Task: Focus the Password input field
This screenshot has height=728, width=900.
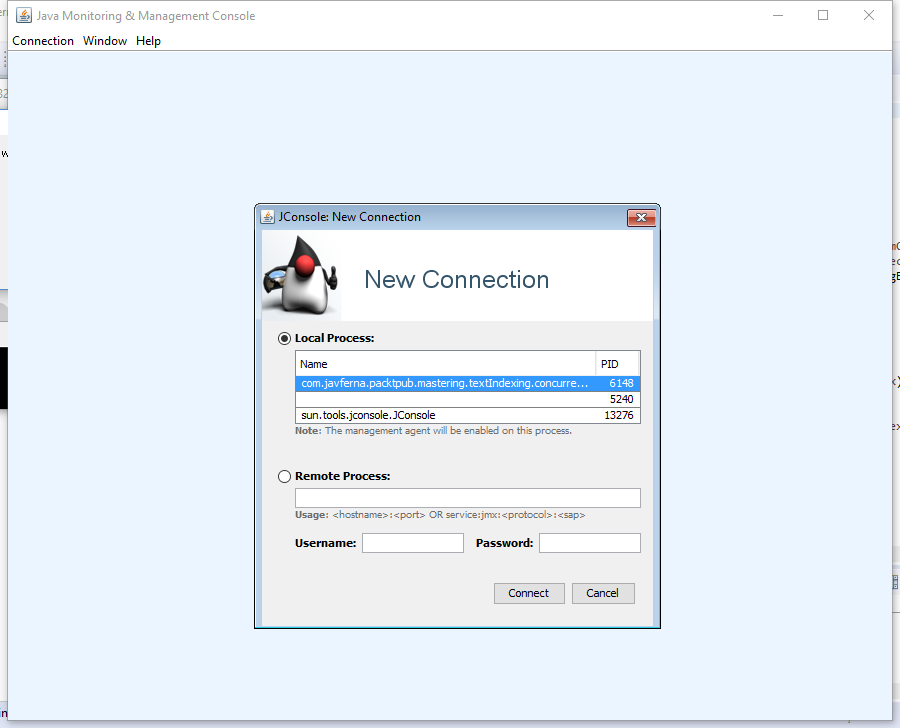Action: [x=589, y=543]
